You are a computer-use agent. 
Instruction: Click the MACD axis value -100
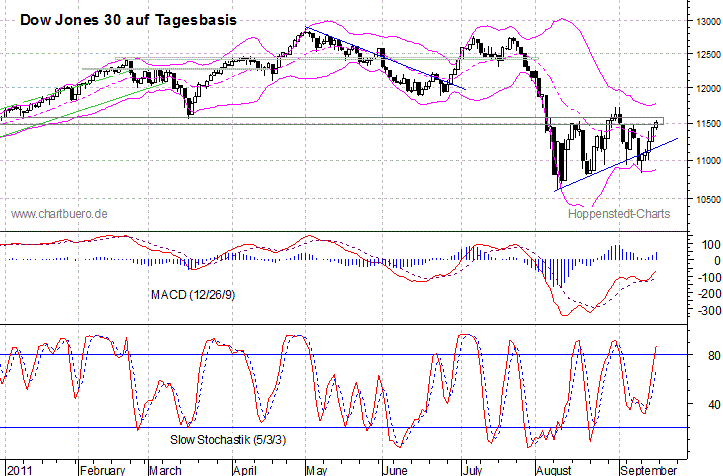[x=709, y=277]
